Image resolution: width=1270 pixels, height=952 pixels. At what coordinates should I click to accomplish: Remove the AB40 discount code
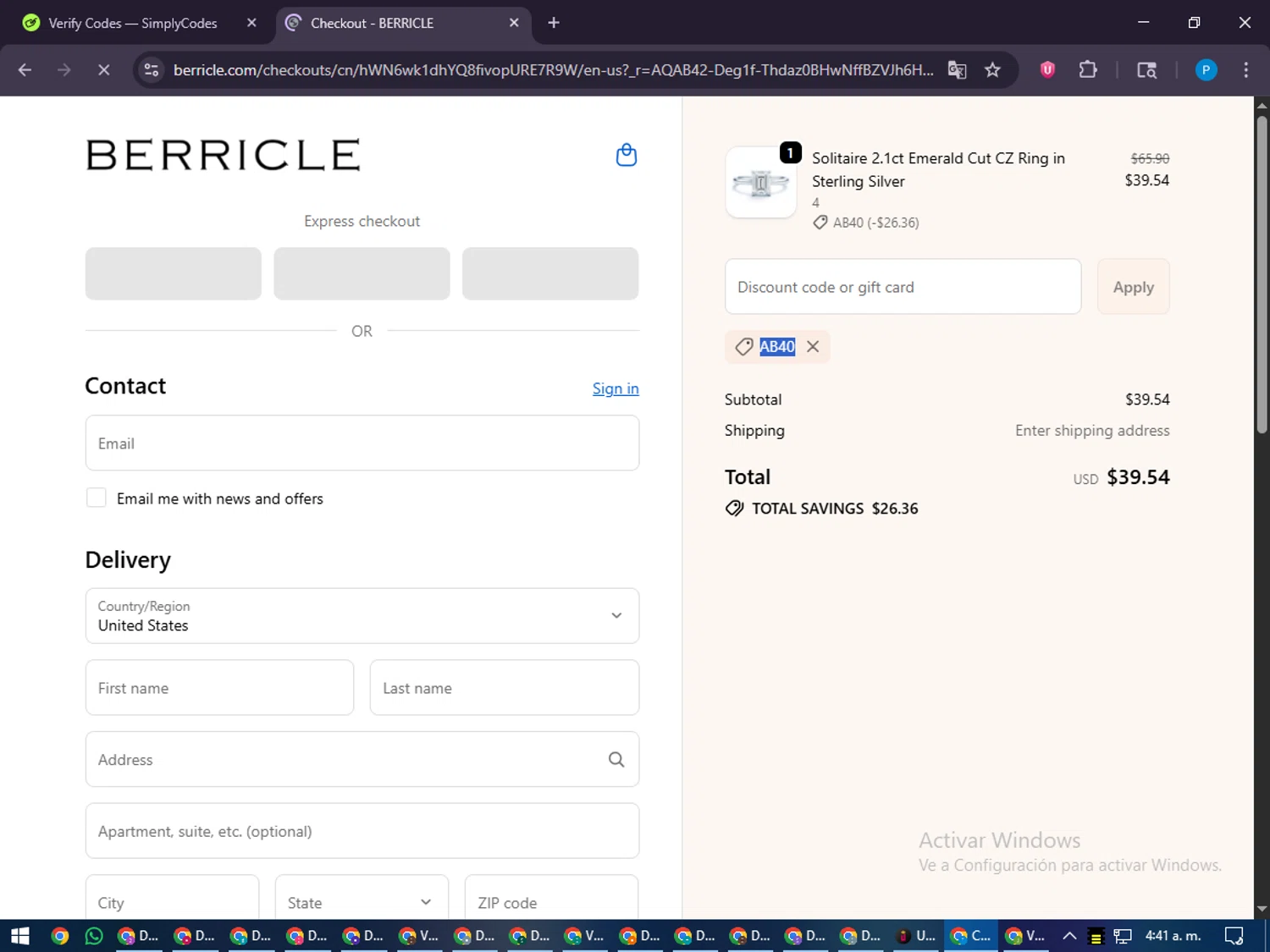pyautogui.click(x=813, y=347)
